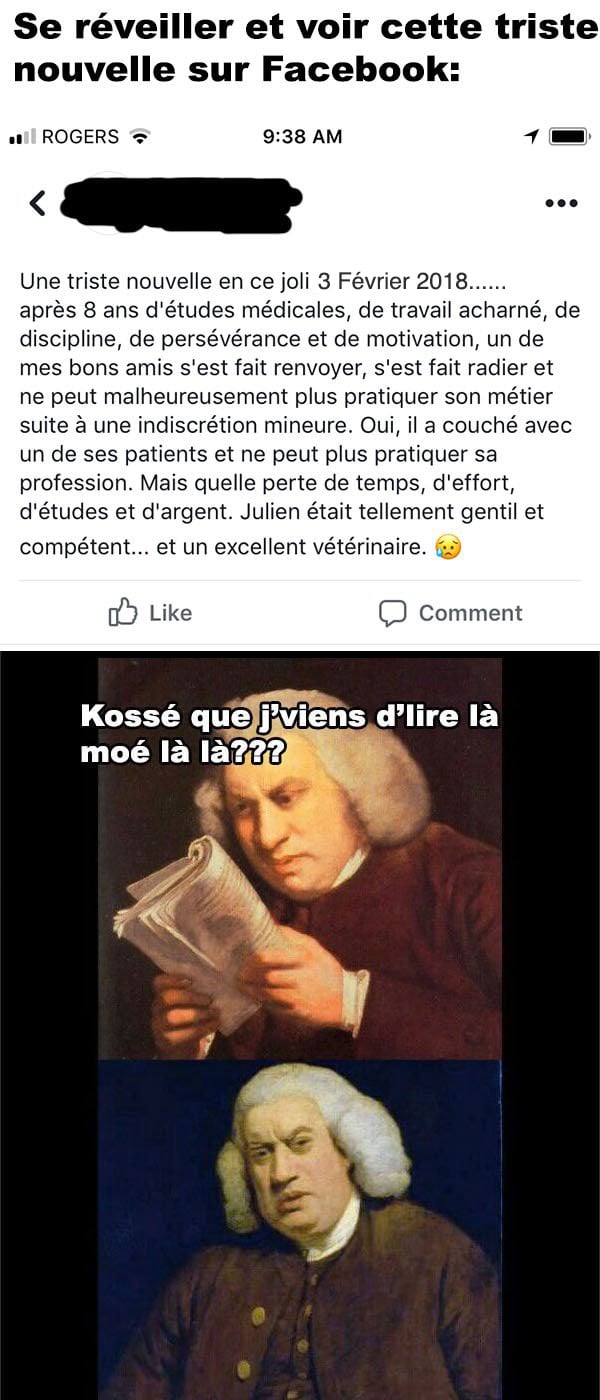Open the blacked-out profile name
Viewport: 600px width, 1400px height.
click(x=181, y=205)
